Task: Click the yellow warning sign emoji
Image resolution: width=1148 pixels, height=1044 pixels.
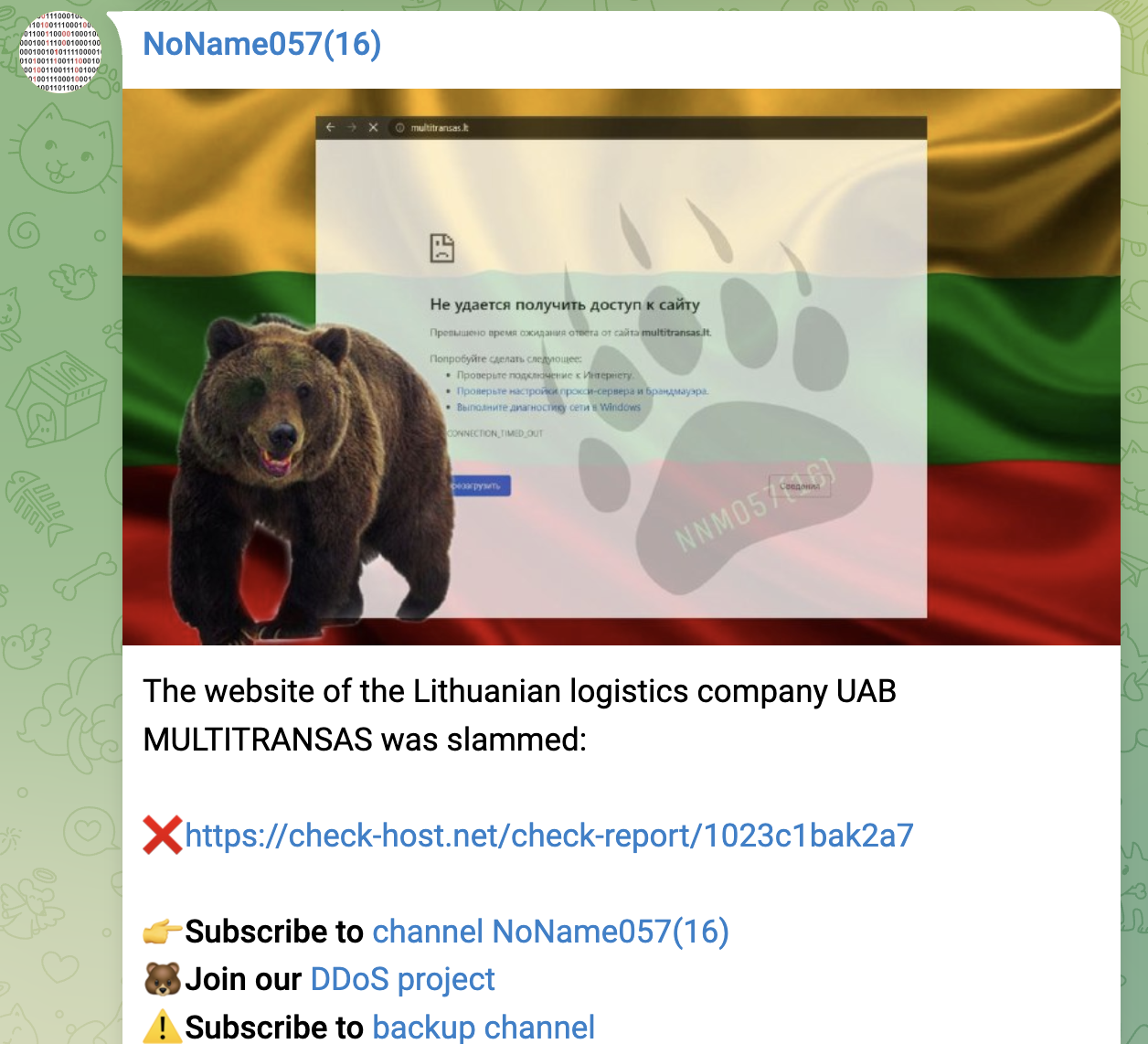Action: coord(163,1027)
